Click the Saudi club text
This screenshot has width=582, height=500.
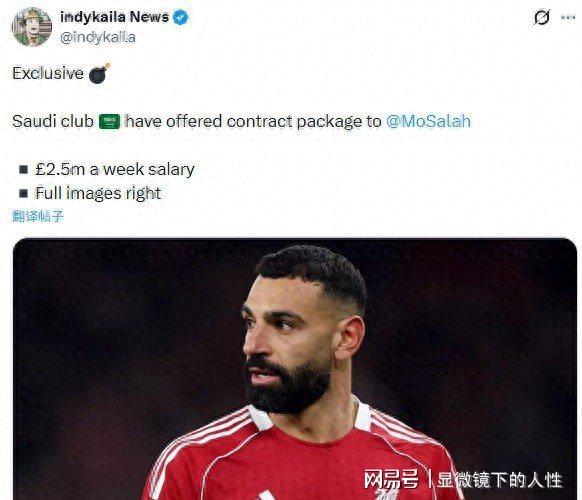point(53,121)
